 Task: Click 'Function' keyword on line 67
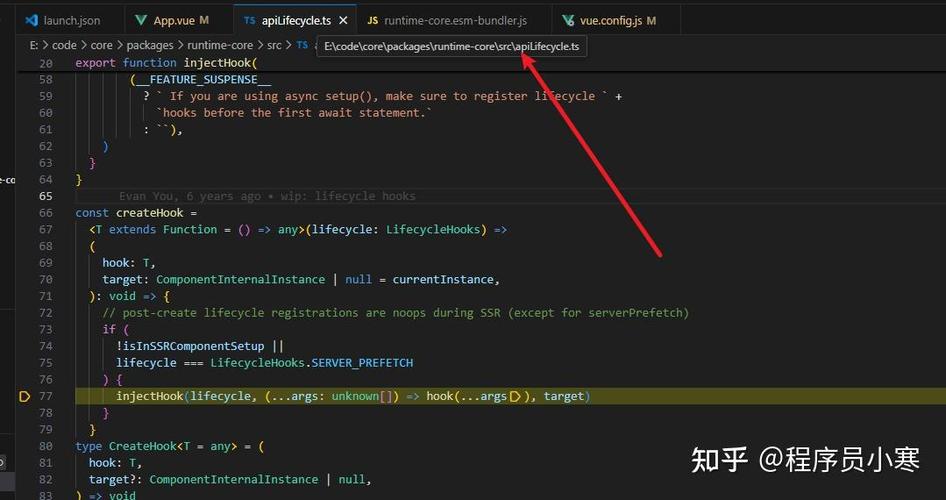click(x=190, y=229)
